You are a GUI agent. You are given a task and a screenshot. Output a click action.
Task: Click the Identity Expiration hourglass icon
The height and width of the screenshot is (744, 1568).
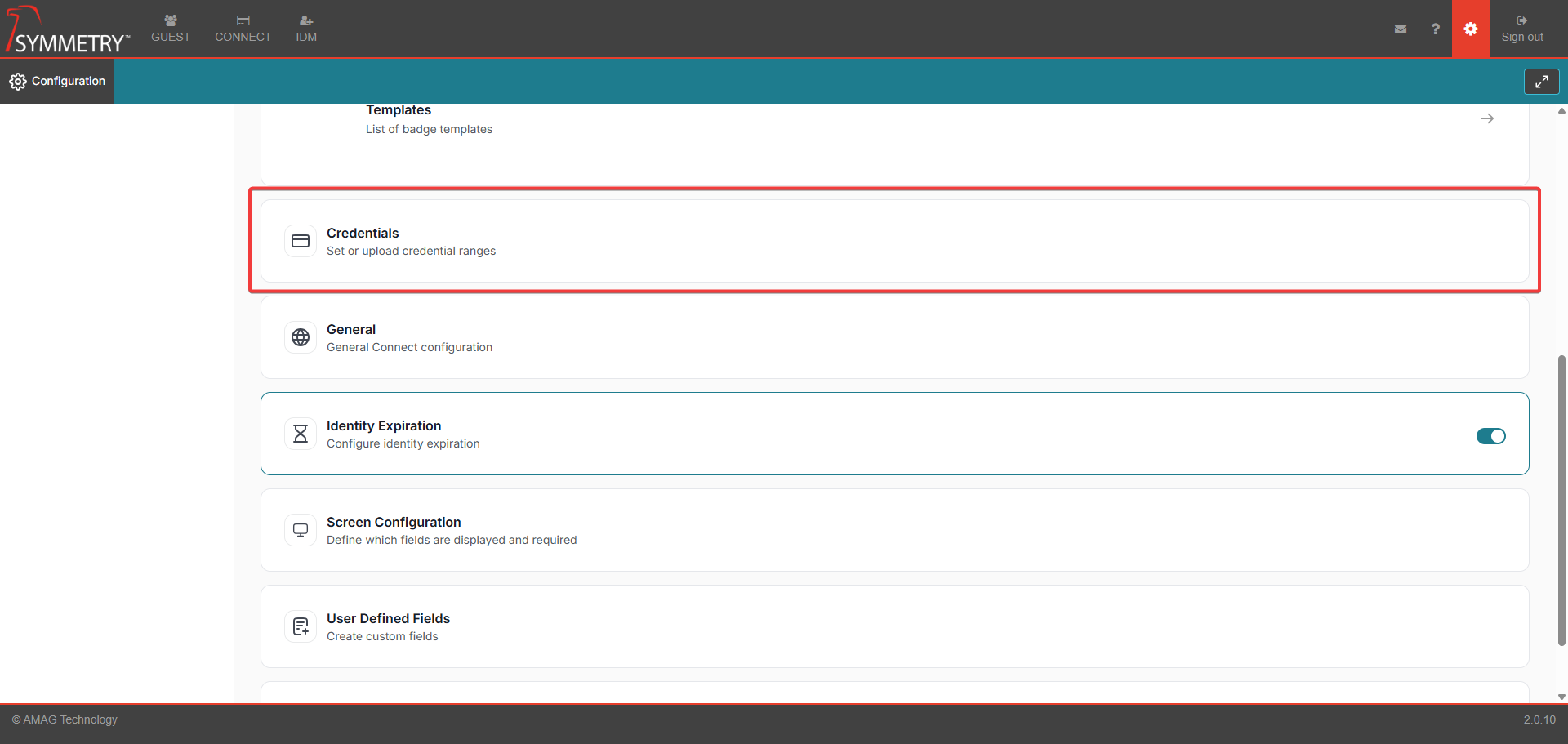301,434
